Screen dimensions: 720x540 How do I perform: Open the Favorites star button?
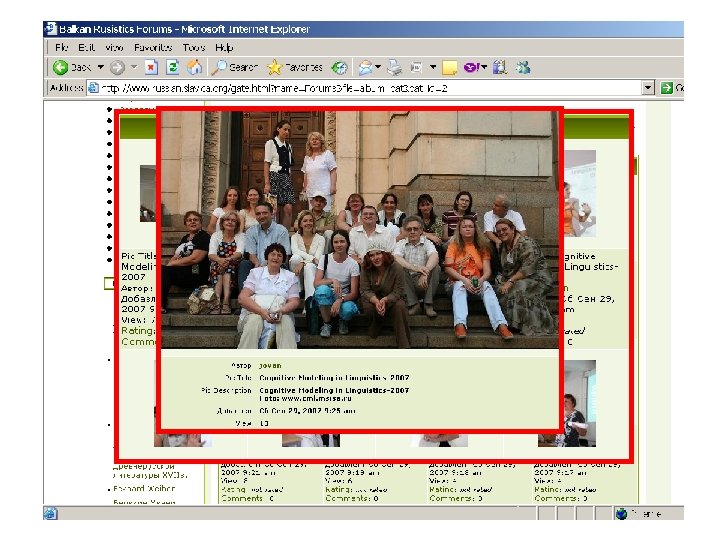pyautogui.click(x=294, y=68)
